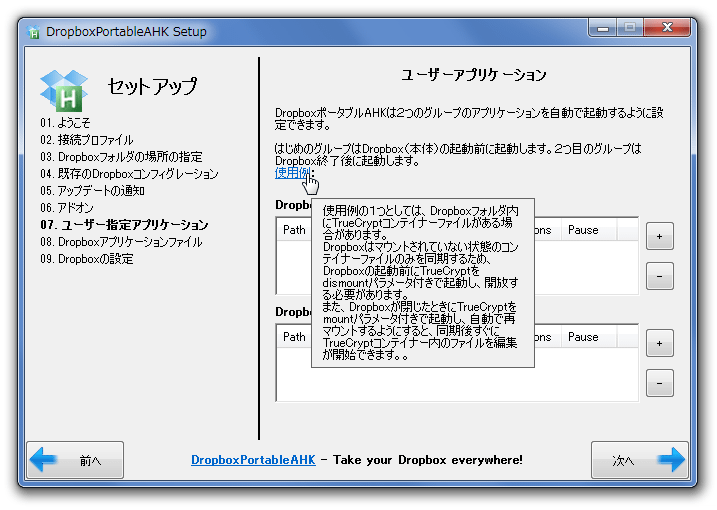Remove application from upper list with minus button
Screen dimensions: 717x510
coord(659,276)
